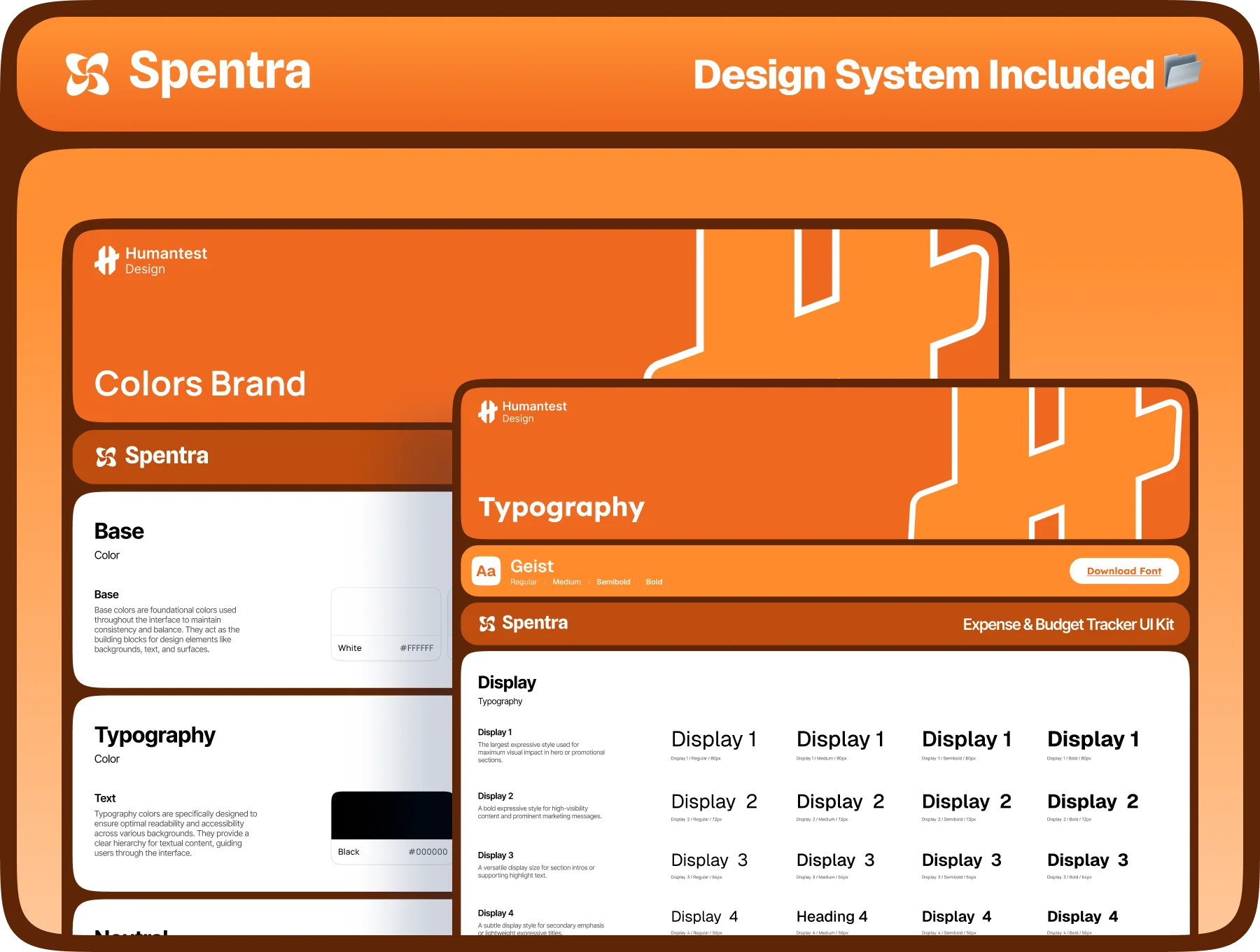Click the Display 2 row label

pos(496,796)
